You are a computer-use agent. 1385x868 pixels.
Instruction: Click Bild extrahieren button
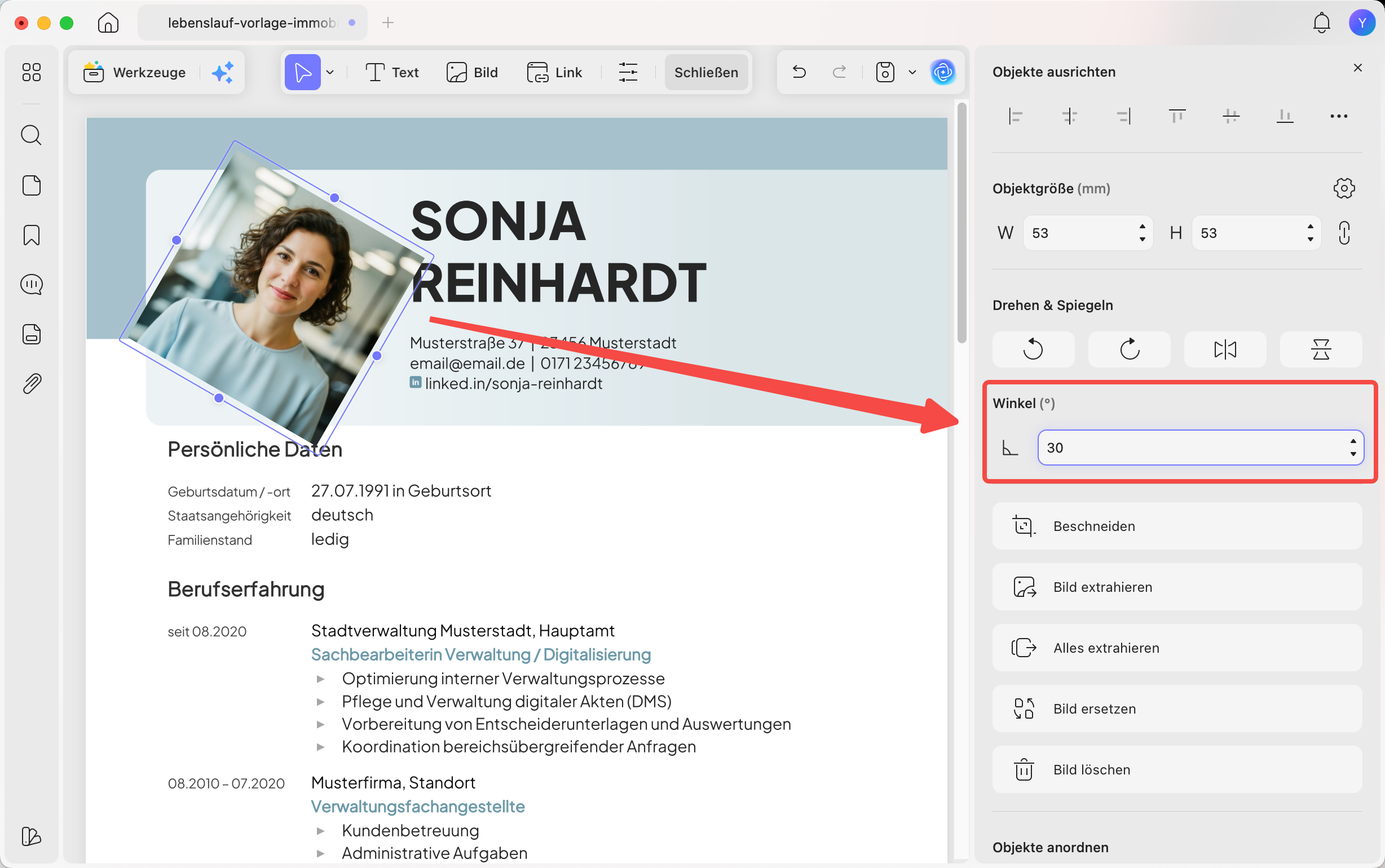[1177, 587]
